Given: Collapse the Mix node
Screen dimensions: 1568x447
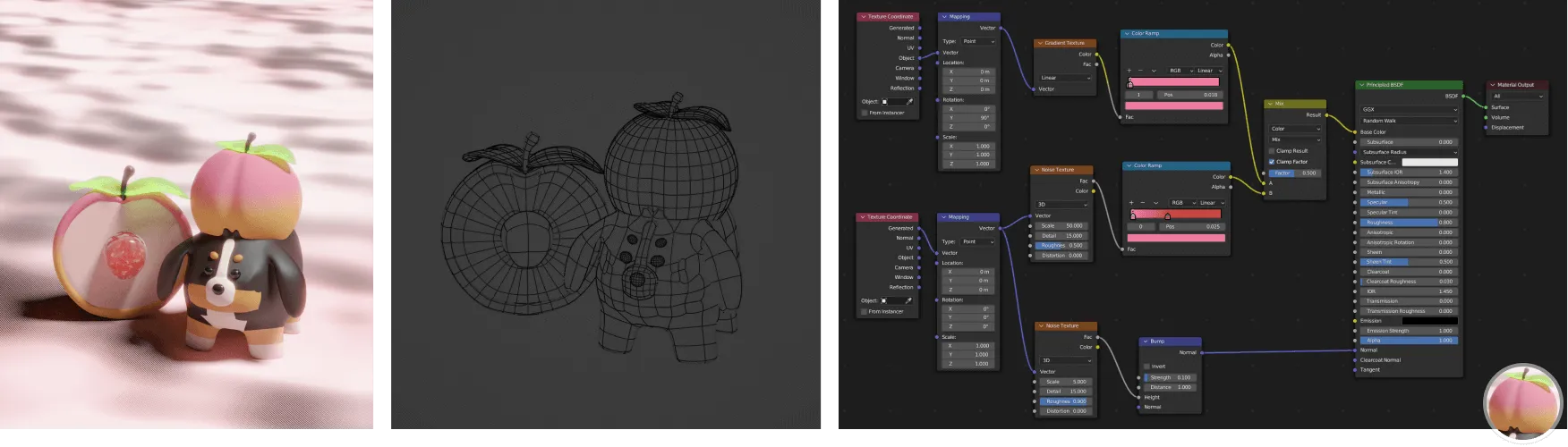Looking at the screenshot, I should (x=1271, y=104).
